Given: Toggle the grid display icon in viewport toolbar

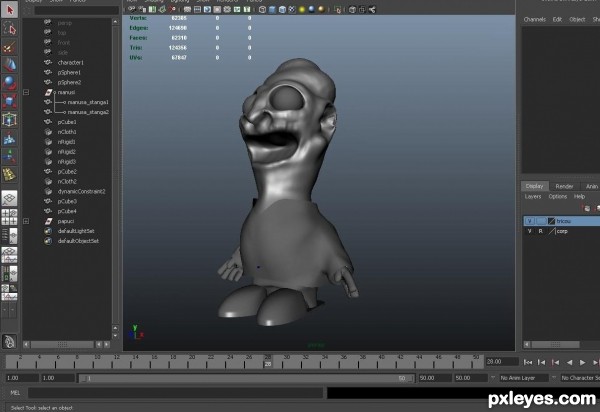Looking at the screenshot, I should tap(187, 9).
